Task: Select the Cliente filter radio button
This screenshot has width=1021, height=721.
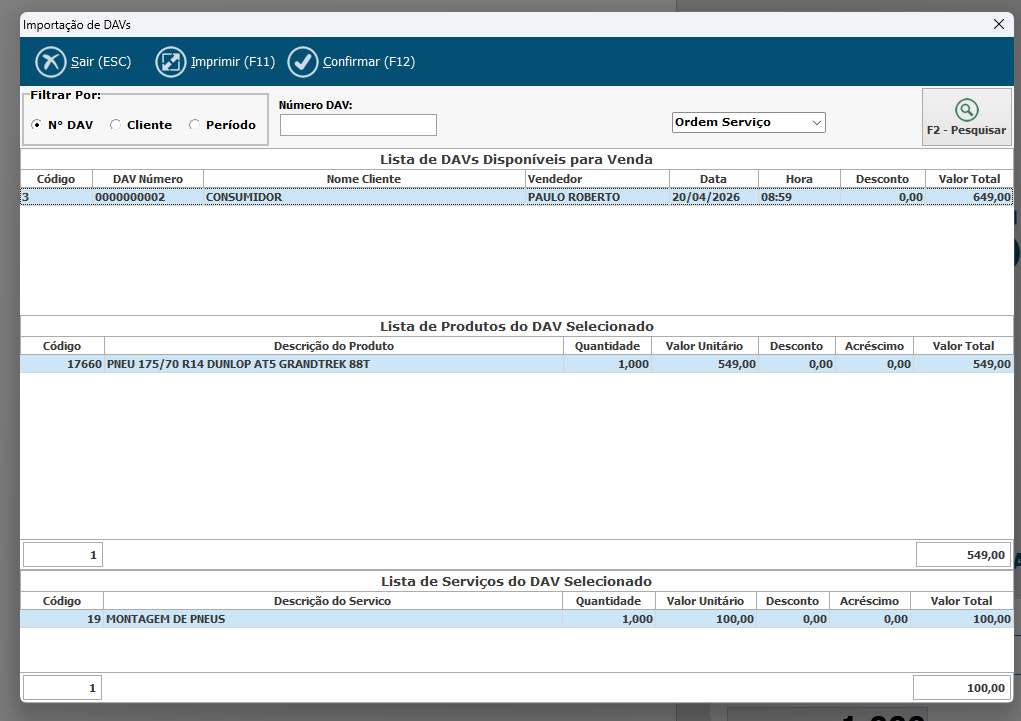Action: tap(116, 125)
